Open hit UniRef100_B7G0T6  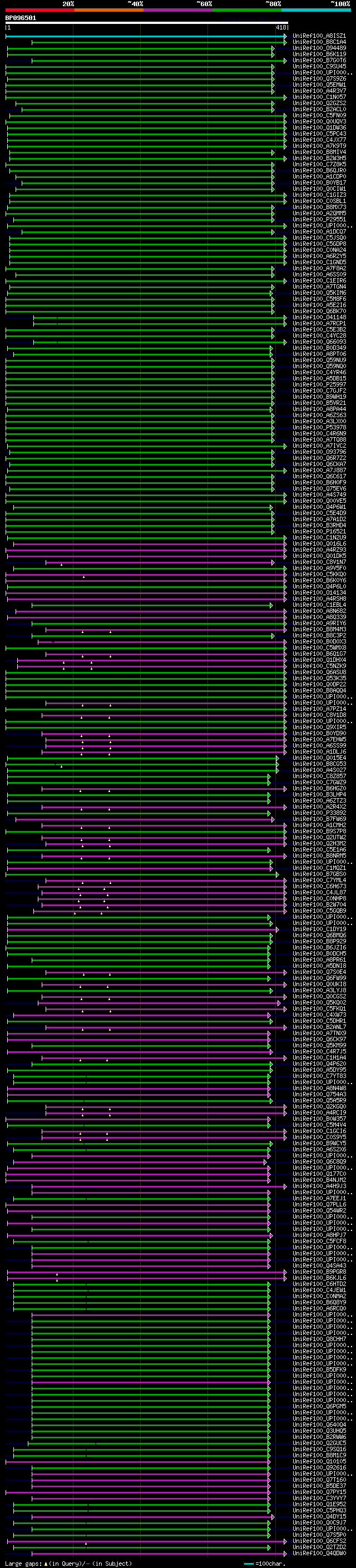click(319, 60)
